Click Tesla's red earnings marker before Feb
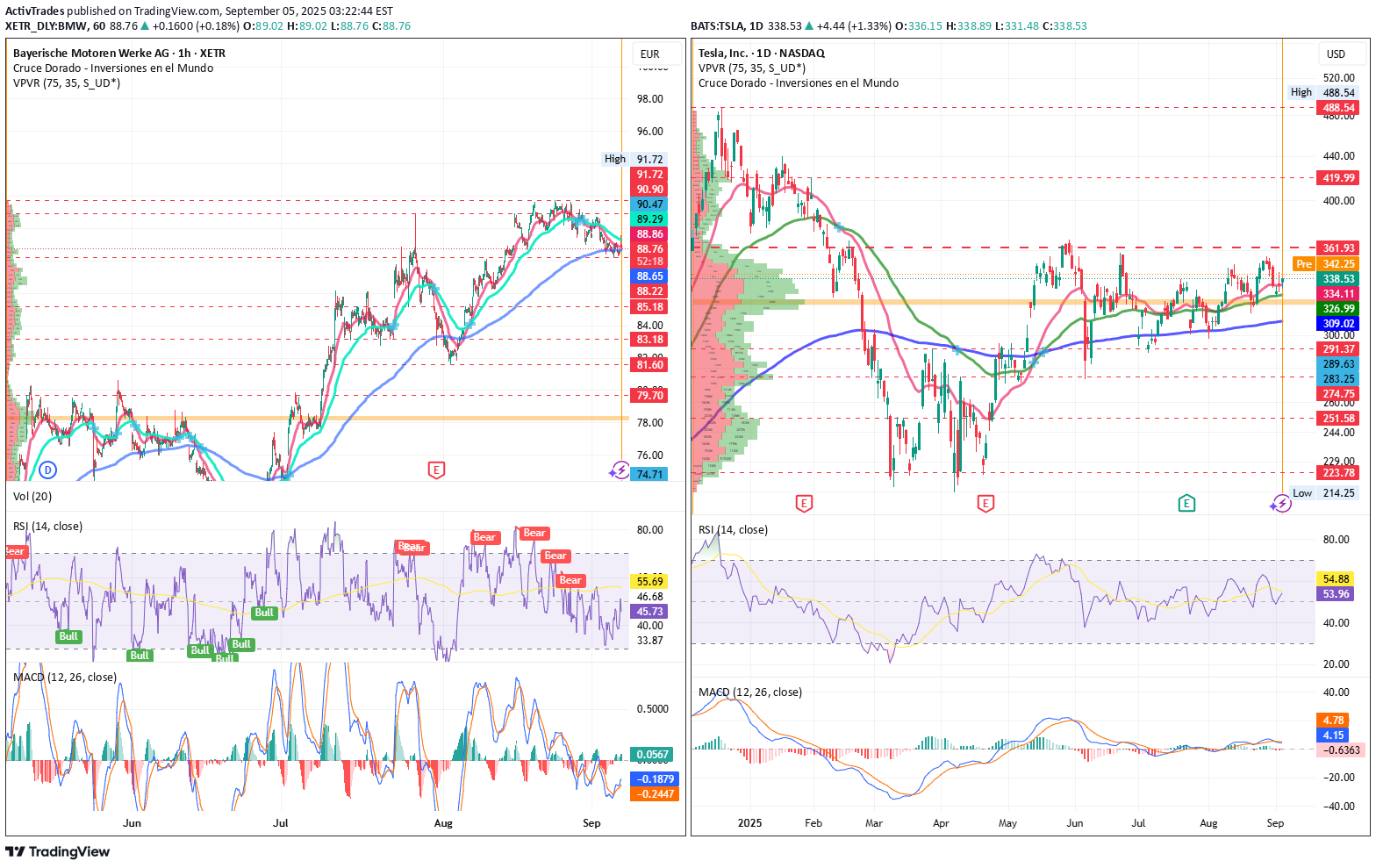 (x=803, y=503)
